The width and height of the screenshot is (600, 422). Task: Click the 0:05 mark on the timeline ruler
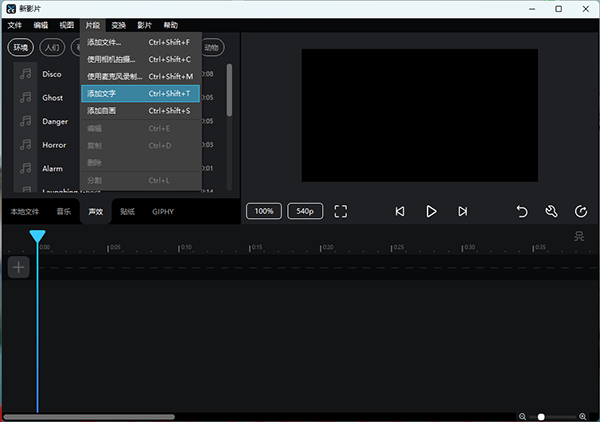[115, 247]
